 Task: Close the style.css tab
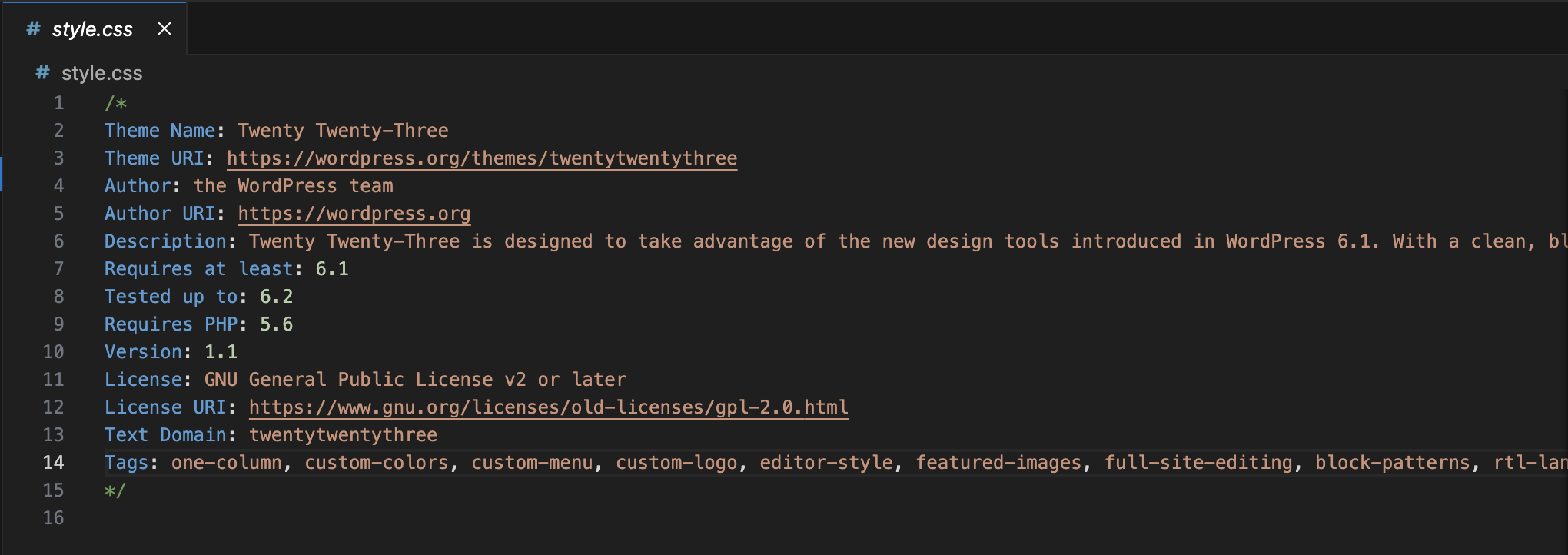tap(164, 29)
